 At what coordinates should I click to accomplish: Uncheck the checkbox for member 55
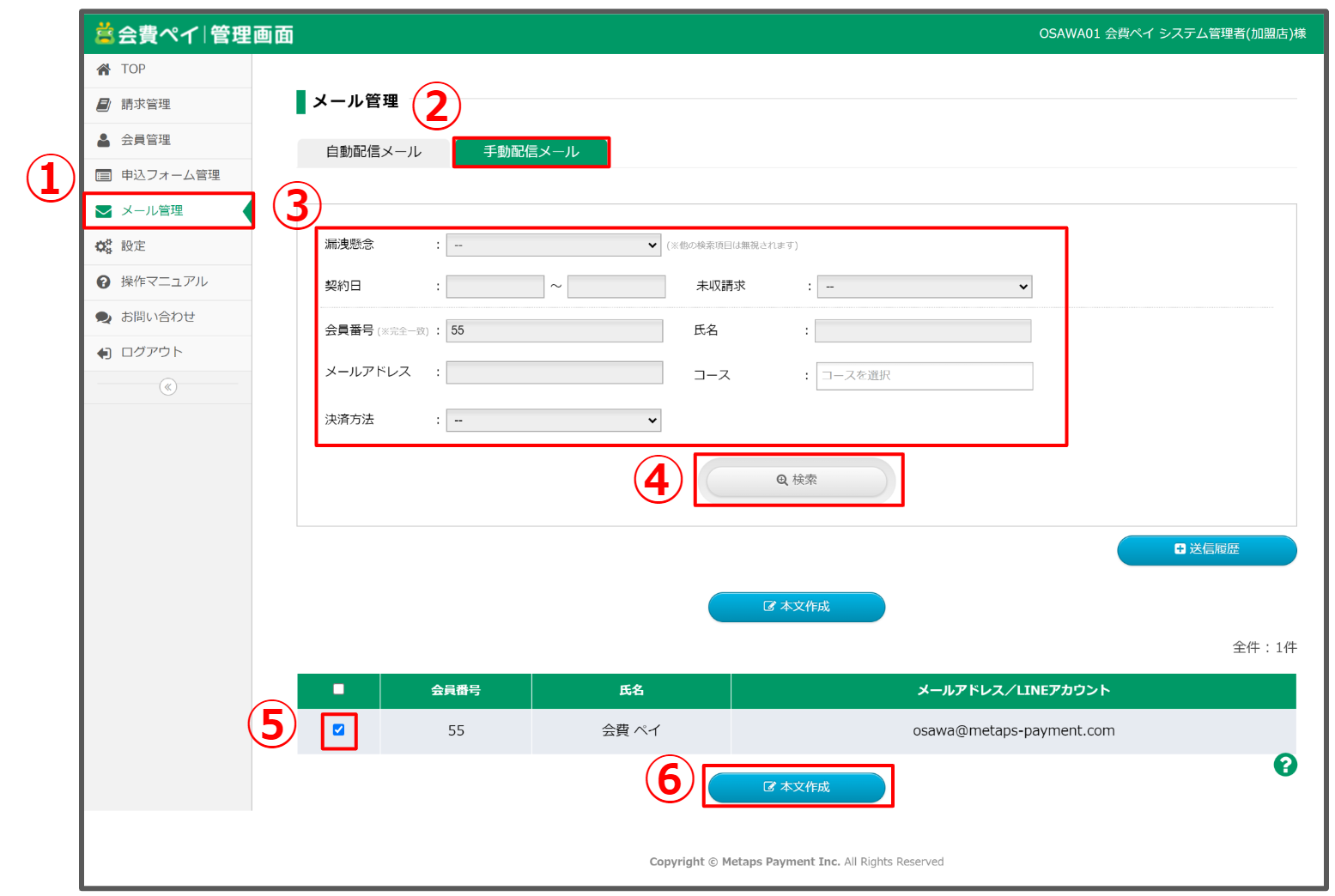338,730
